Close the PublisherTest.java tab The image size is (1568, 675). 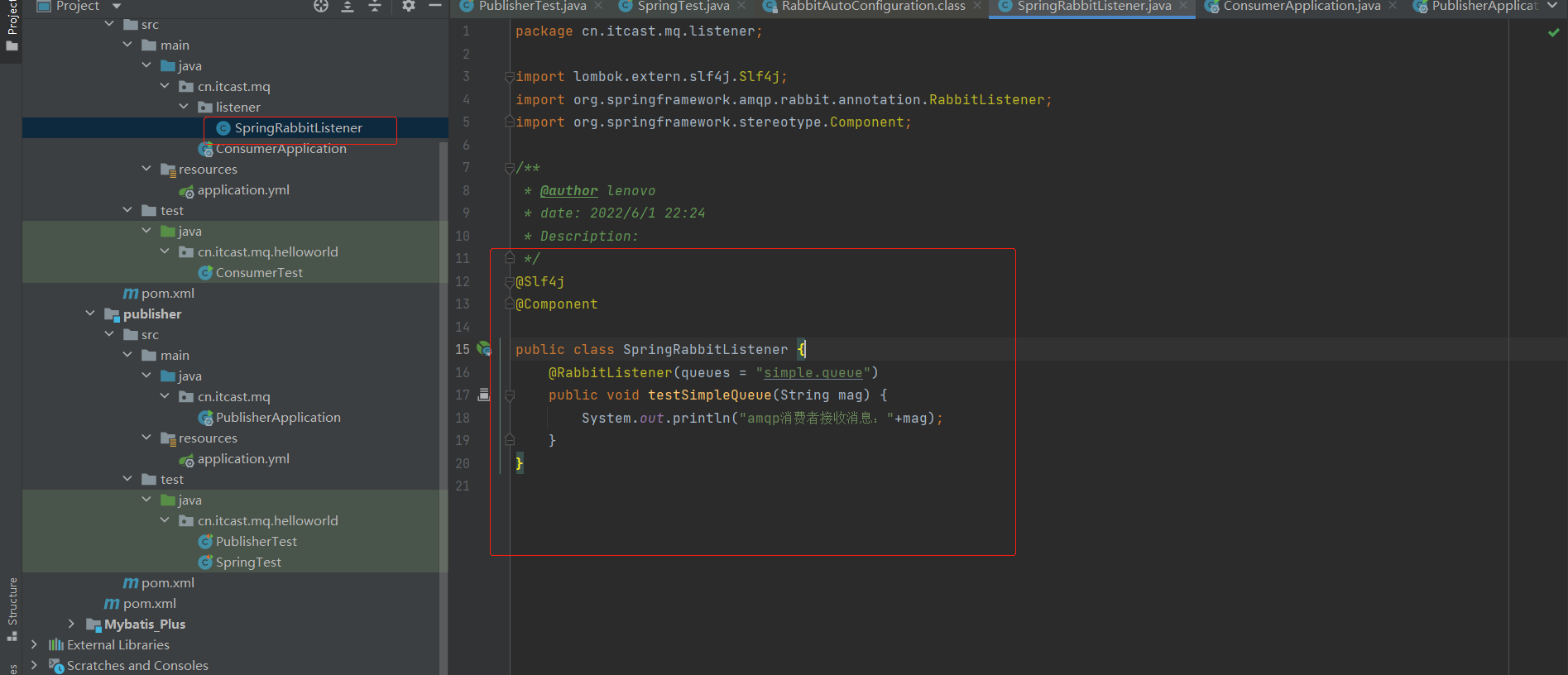coord(598,6)
